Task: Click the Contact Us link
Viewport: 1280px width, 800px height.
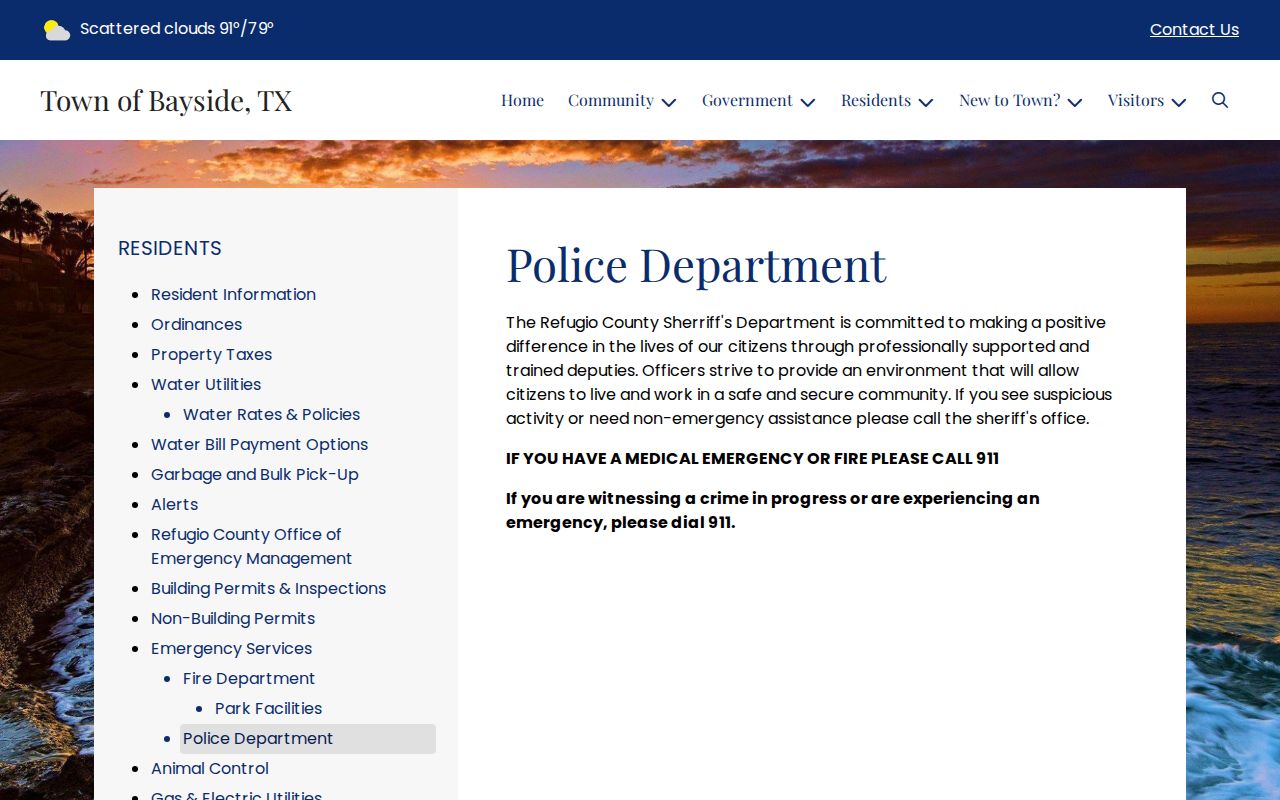Action: click(x=1194, y=30)
